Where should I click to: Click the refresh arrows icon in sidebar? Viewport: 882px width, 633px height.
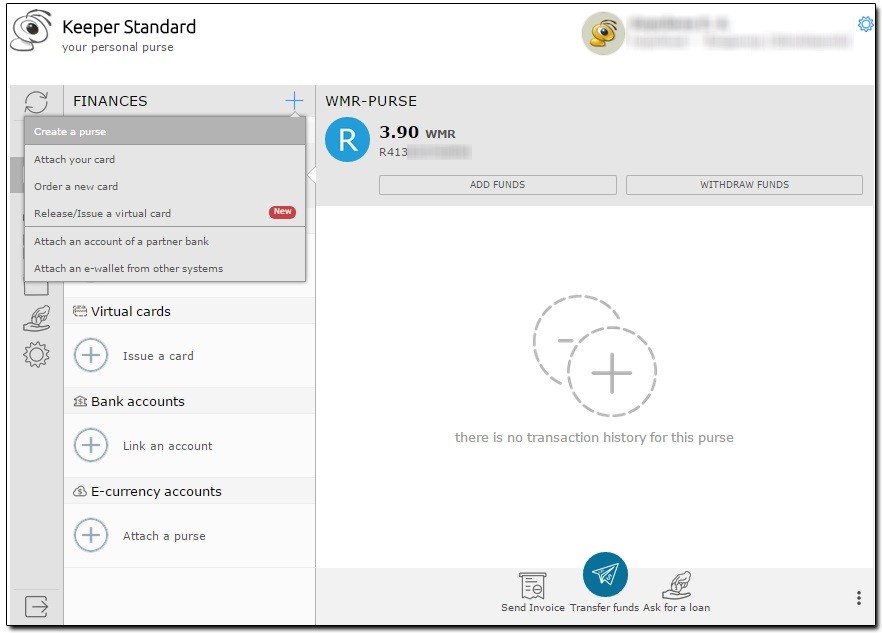[36, 101]
